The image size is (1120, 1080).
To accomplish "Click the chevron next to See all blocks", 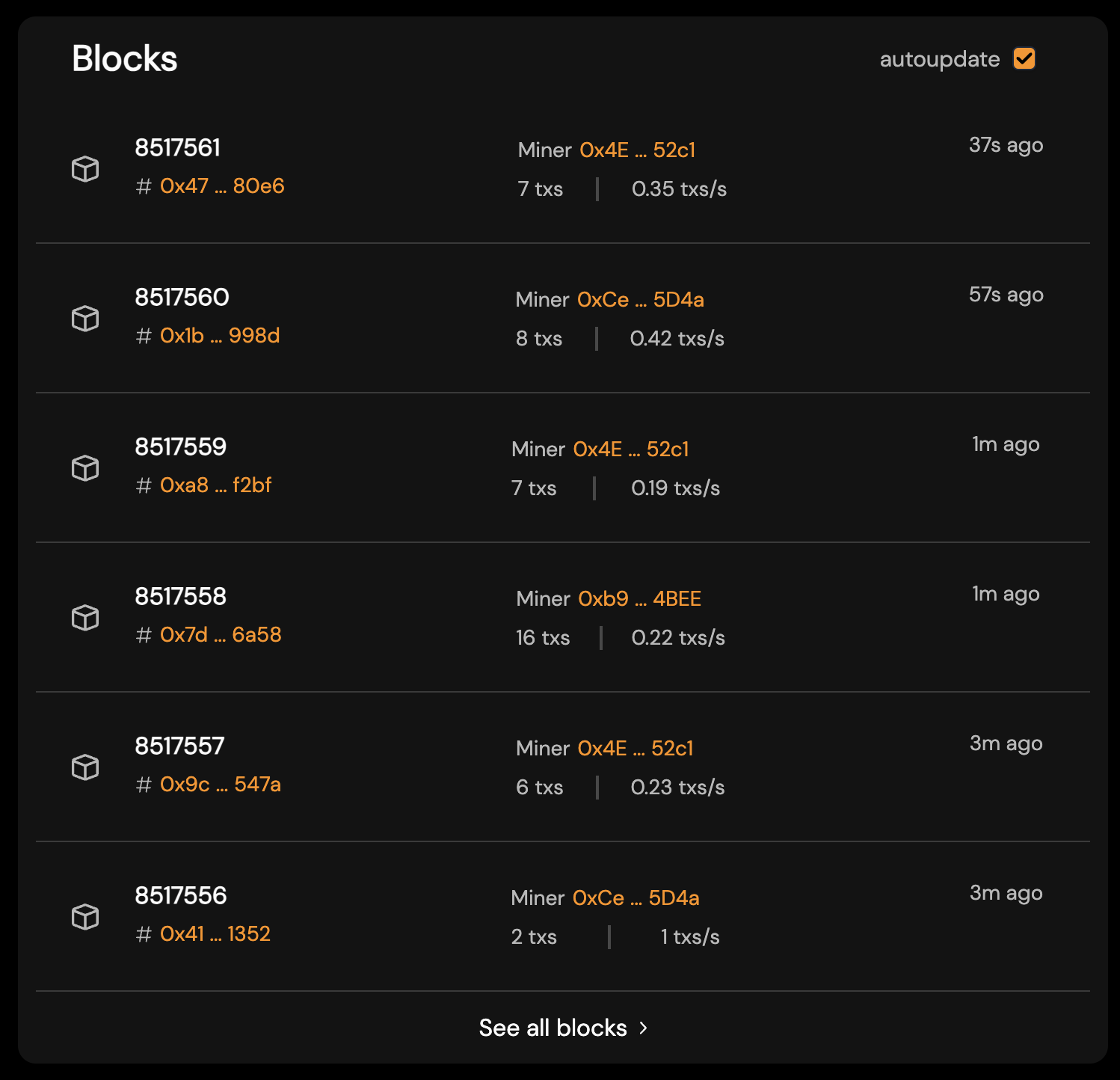I will (644, 1028).
